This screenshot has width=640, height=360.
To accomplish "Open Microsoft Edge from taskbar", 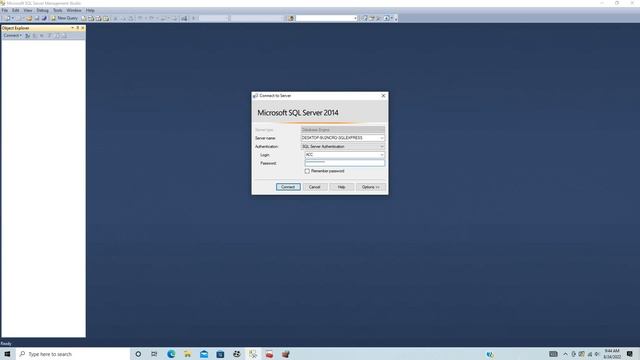I will coord(171,354).
